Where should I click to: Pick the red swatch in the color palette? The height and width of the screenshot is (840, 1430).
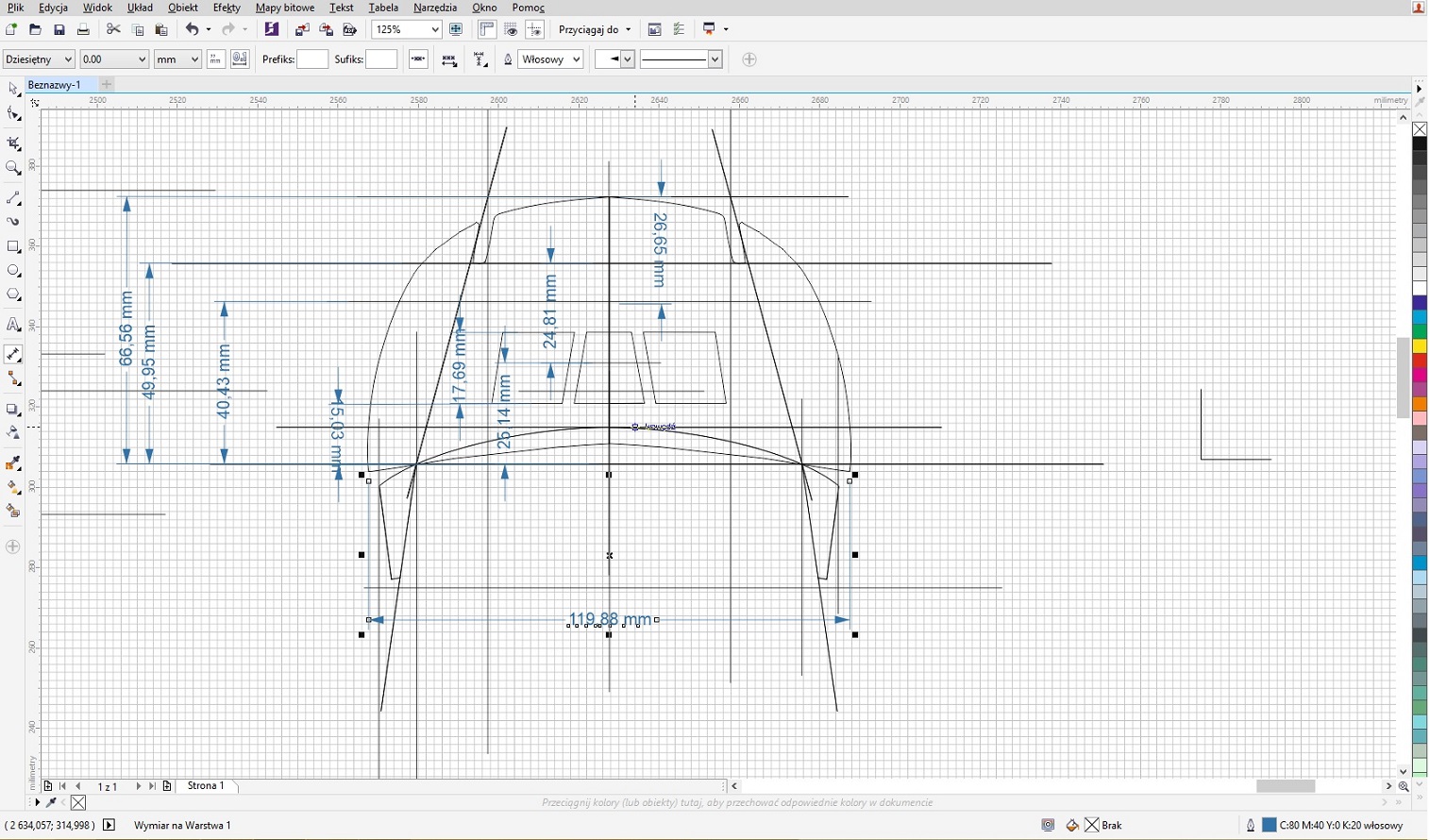1420,361
